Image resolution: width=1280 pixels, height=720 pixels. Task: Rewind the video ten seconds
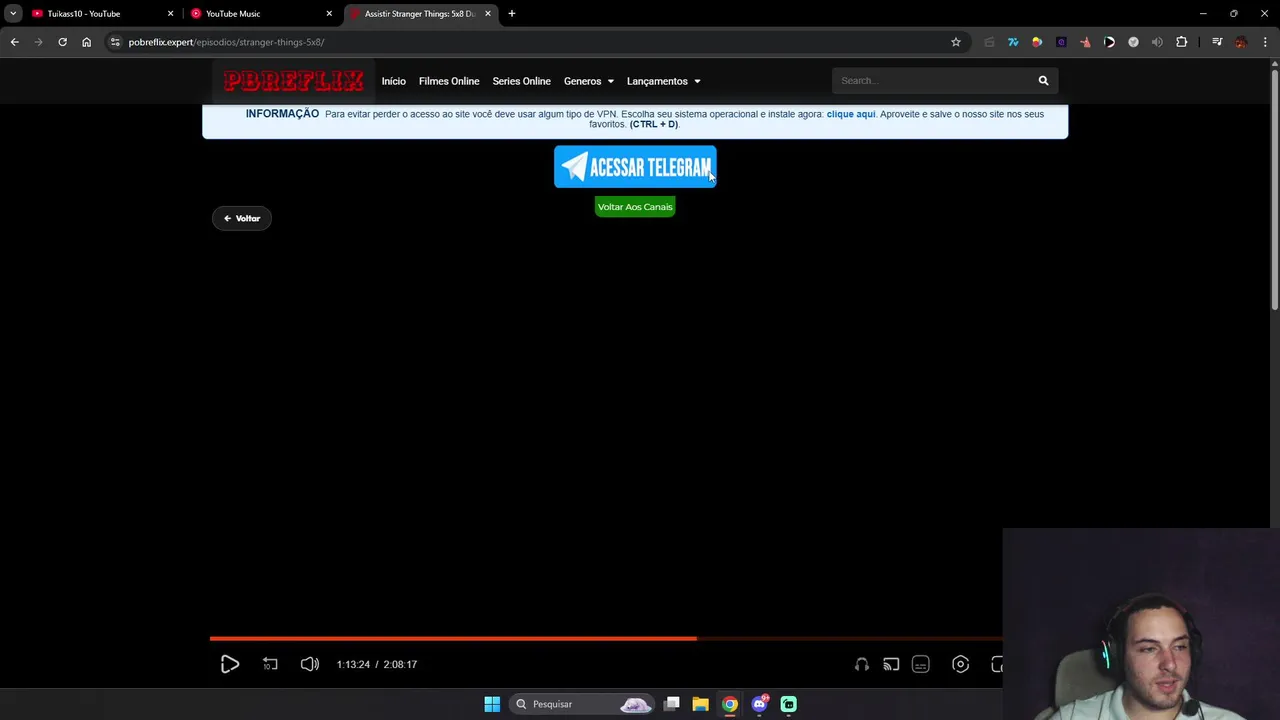(x=270, y=664)
